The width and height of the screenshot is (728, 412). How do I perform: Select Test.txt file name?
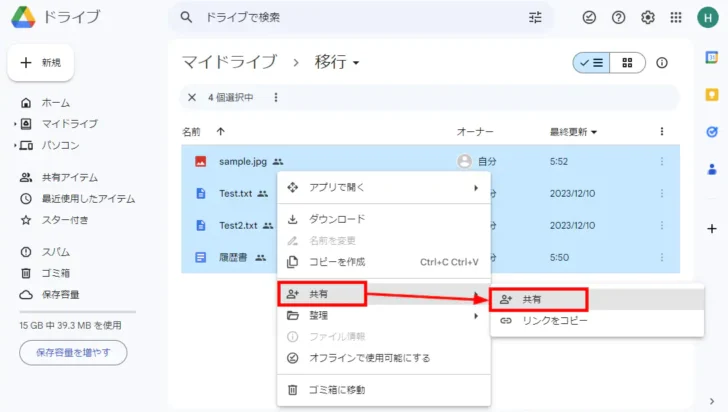(235, 193)
